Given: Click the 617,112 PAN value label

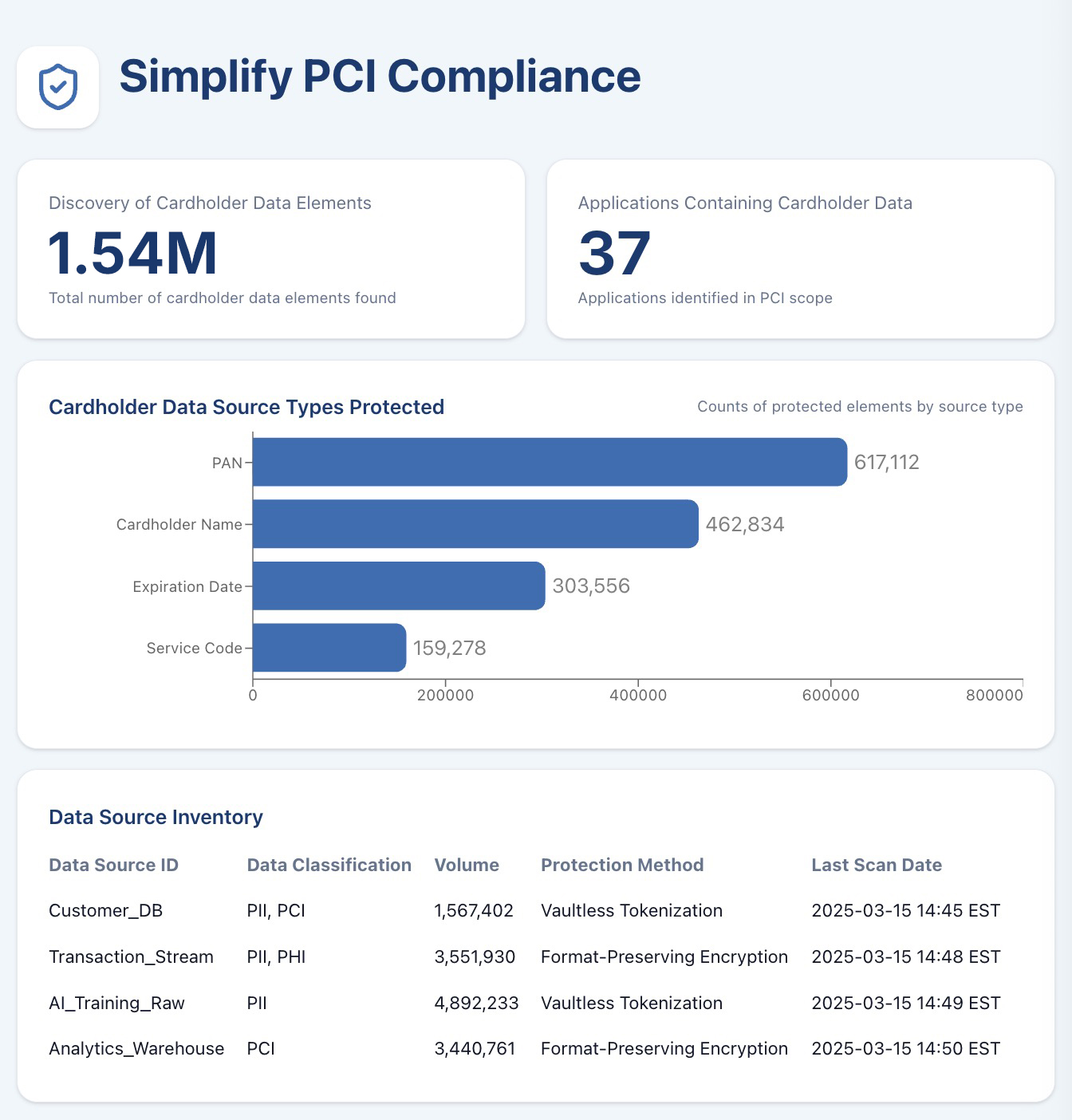Looking at the screenshot, I should pos(886,463).
